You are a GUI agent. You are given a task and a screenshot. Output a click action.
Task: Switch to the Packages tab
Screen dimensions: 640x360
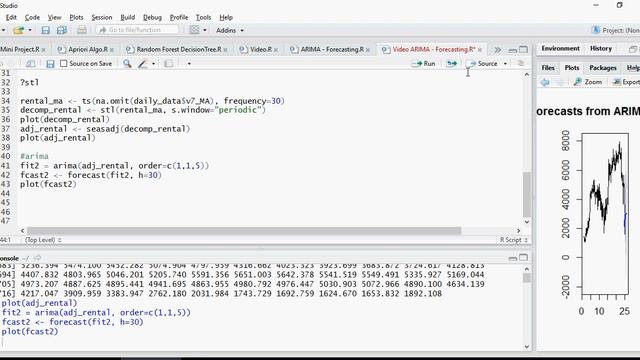point(603,68)
